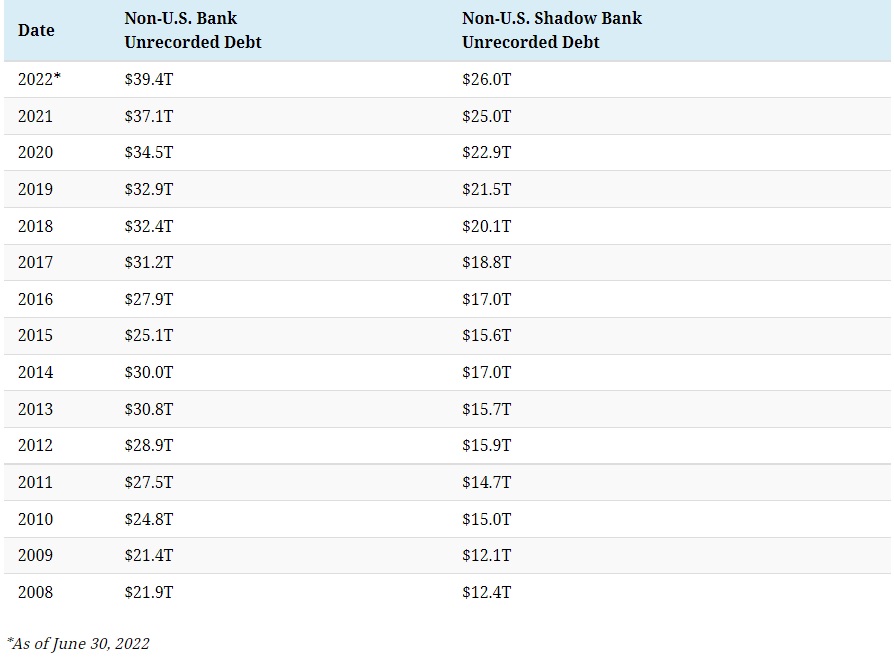
Task: Click the "As of June 30, 2022" footnote
Action: [x=78, y=643]
